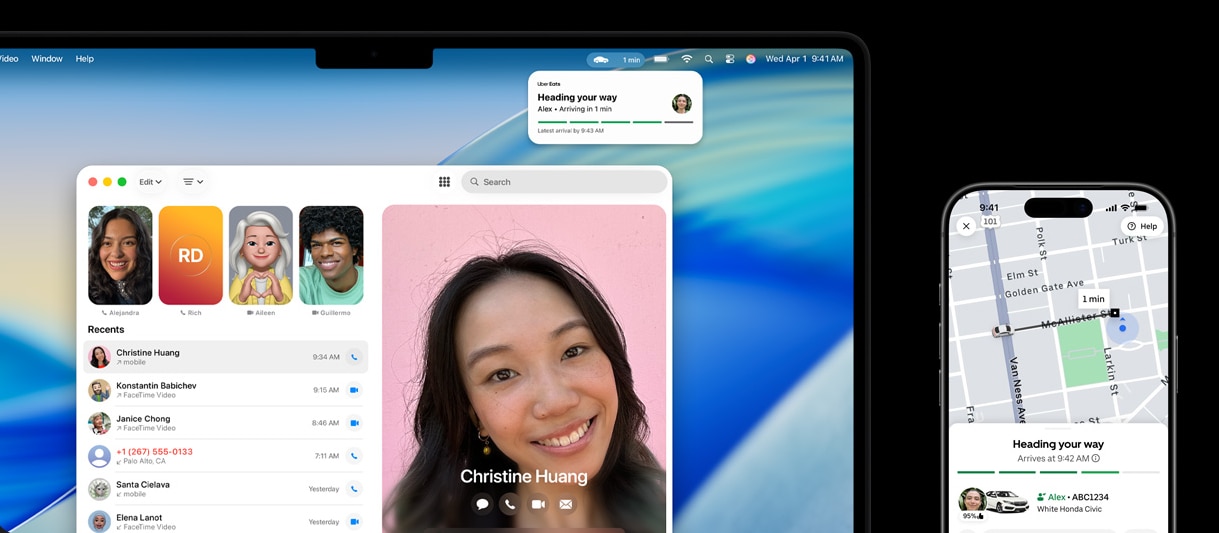Call Christine Huang from contact card
This screenshot has height=533, width=1219.
(510, 505)
